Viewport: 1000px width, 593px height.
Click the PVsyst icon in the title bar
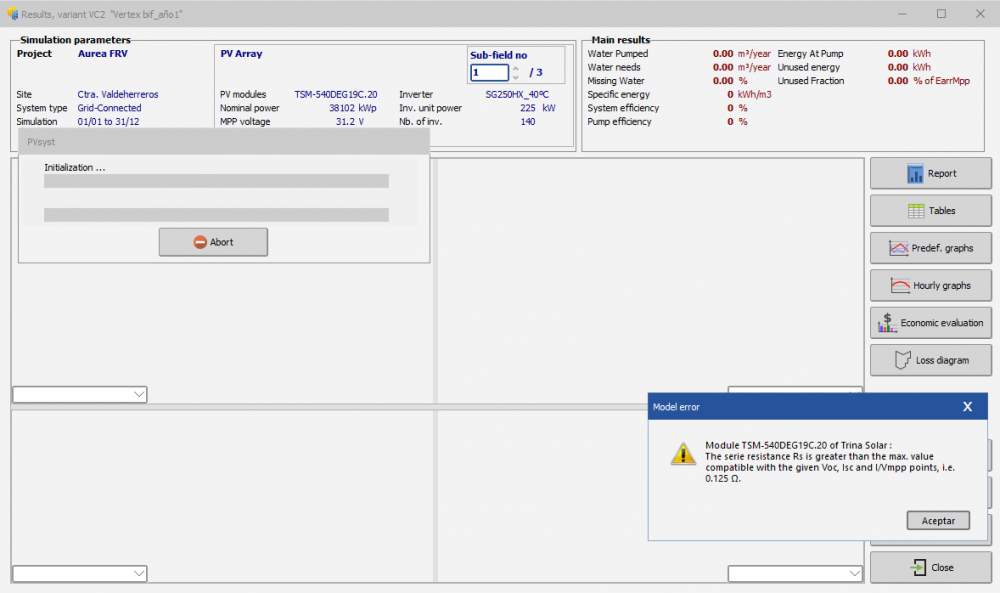click(x=10, y=13)
